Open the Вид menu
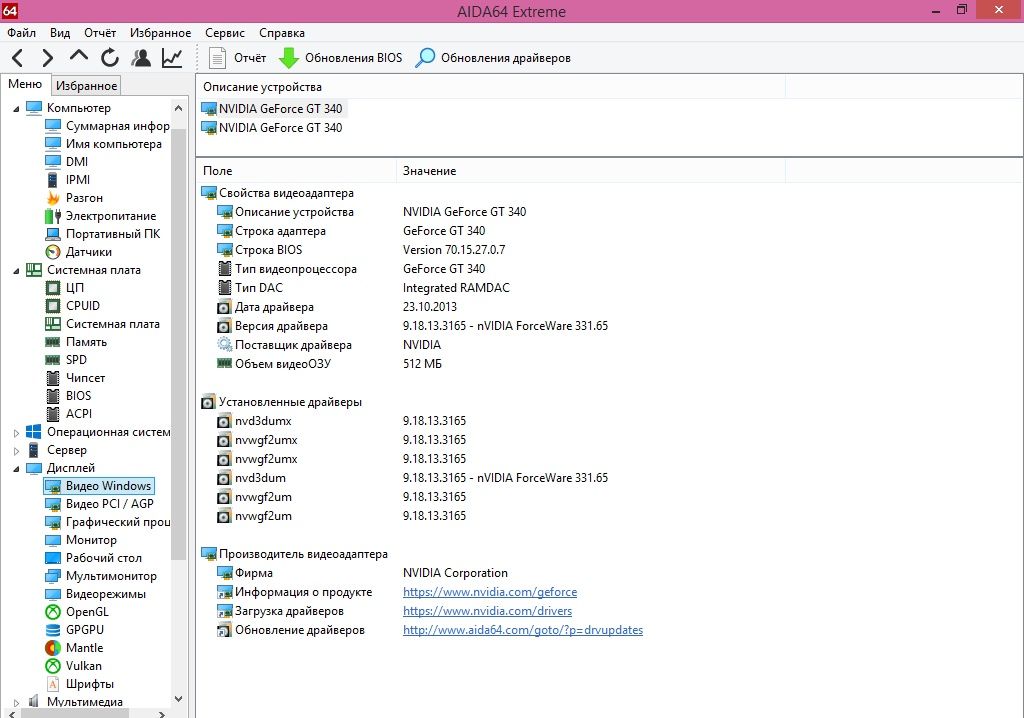Viewport: 1024px width, 718px height. [60, 33]
